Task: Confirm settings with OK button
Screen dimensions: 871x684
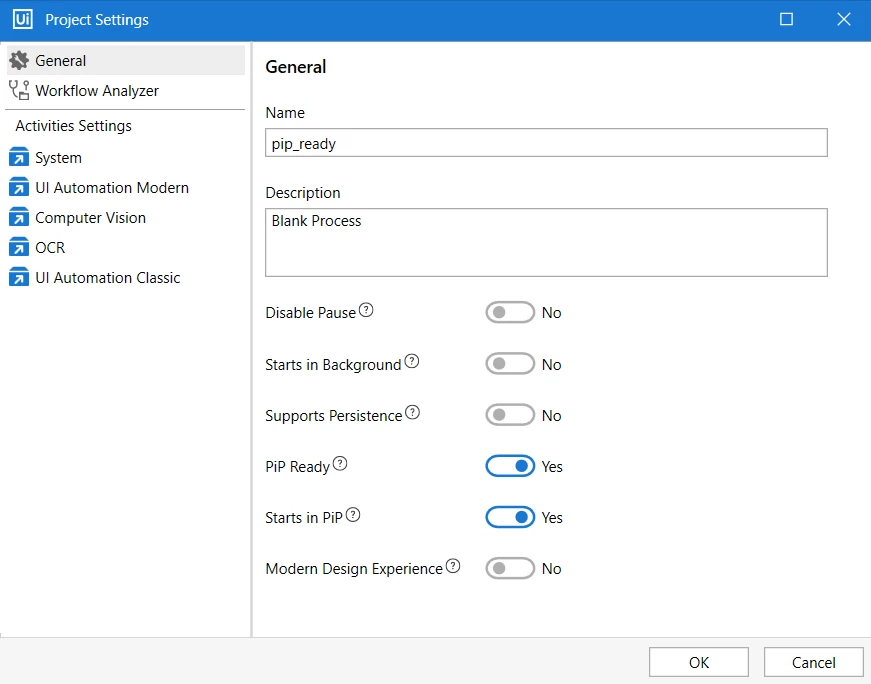Action: pyautogui.click(x=699, y=662)
